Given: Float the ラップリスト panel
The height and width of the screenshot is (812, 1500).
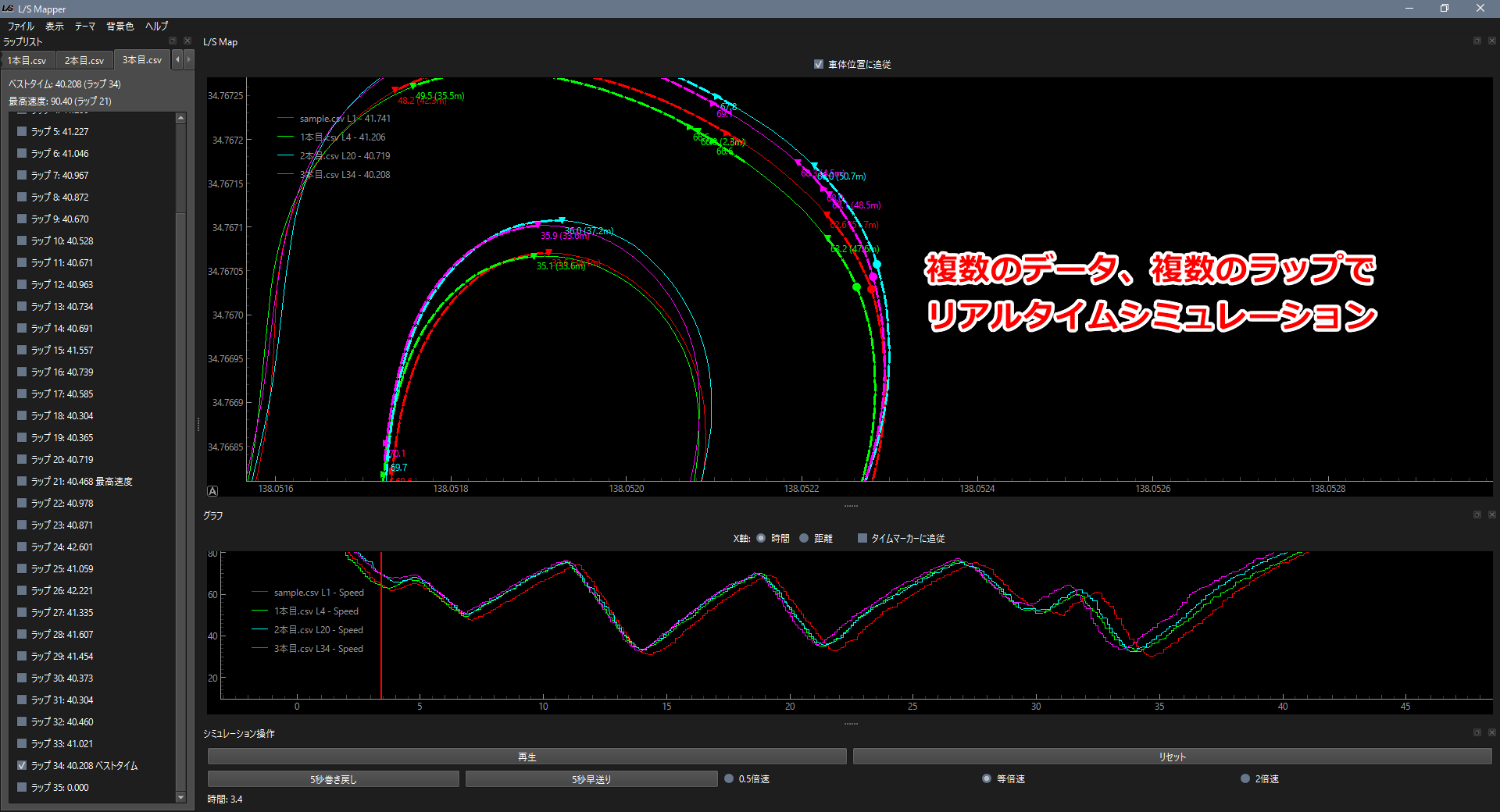Looking at the screenshot, I should pos(173,41).
